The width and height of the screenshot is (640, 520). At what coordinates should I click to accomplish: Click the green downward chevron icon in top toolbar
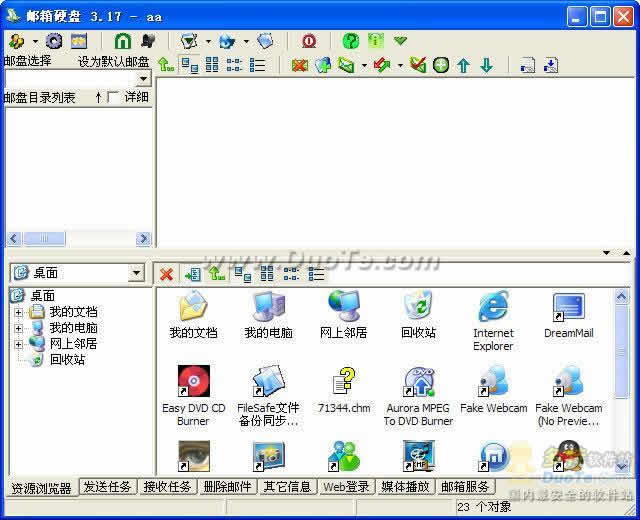[x=400, y=40]
